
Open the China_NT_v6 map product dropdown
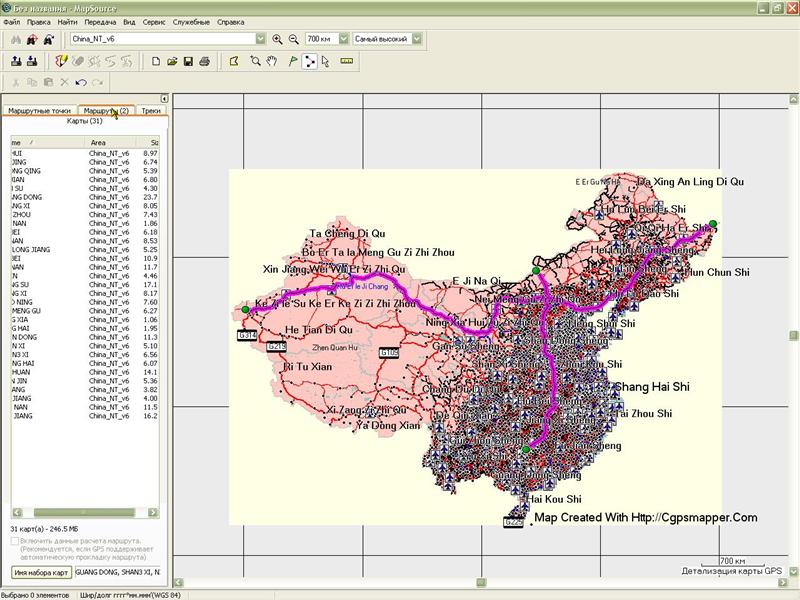click(x=260, y=39)
